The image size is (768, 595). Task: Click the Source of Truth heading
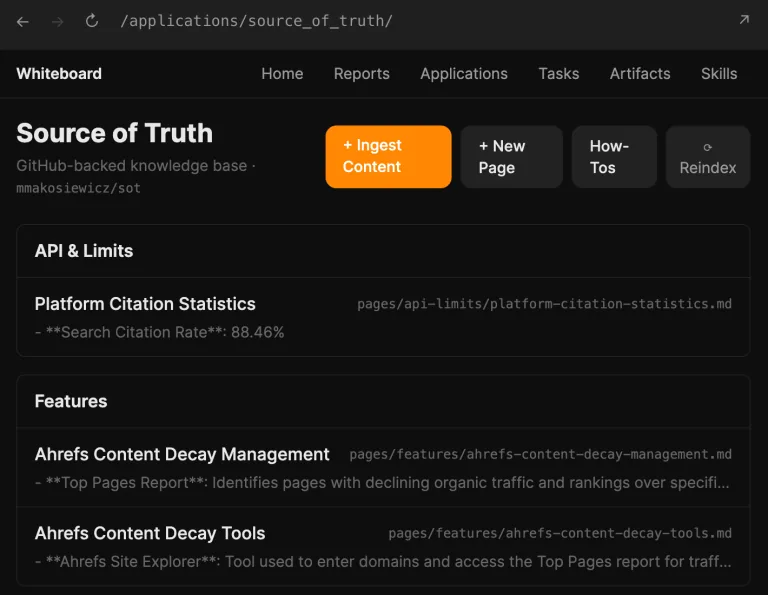click(115, 133)
